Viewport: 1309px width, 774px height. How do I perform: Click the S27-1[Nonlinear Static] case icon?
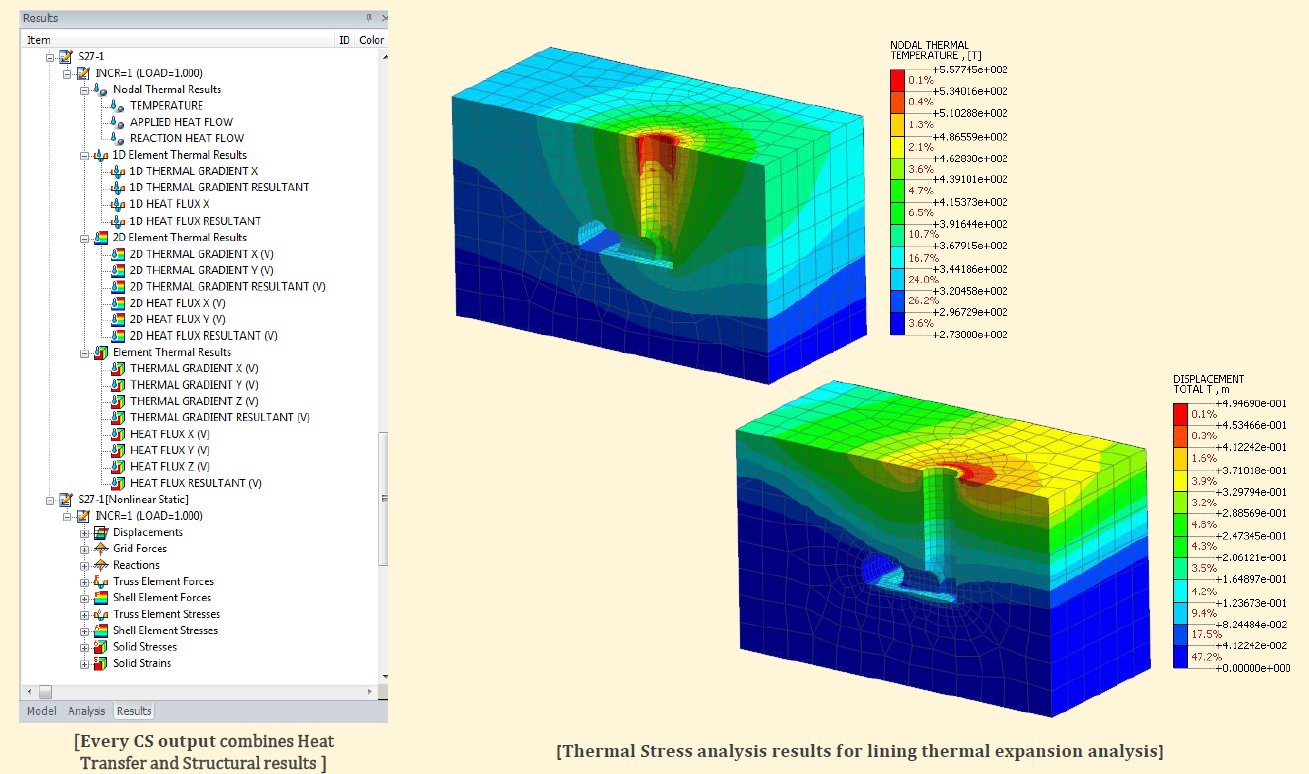pyautogui.click(x=67, y=499)
